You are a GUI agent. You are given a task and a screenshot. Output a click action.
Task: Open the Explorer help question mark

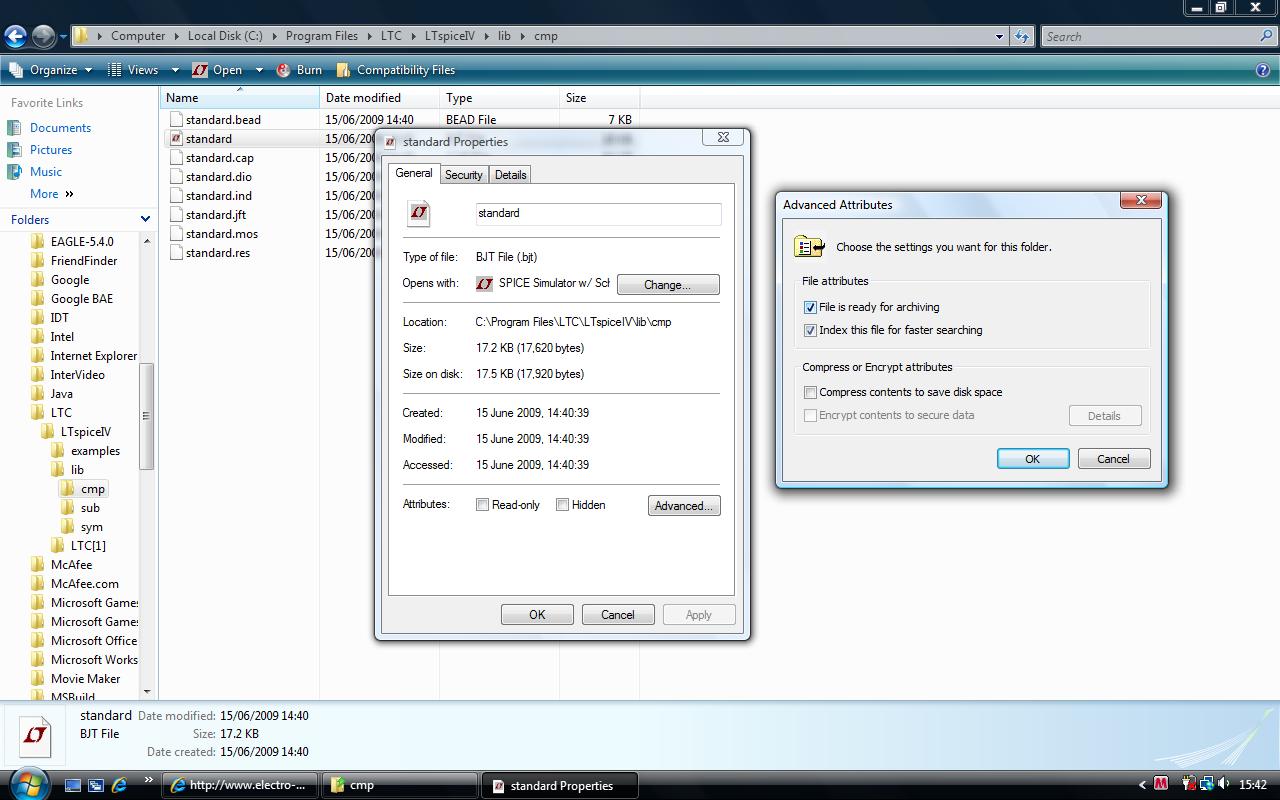coord(1263,70)
